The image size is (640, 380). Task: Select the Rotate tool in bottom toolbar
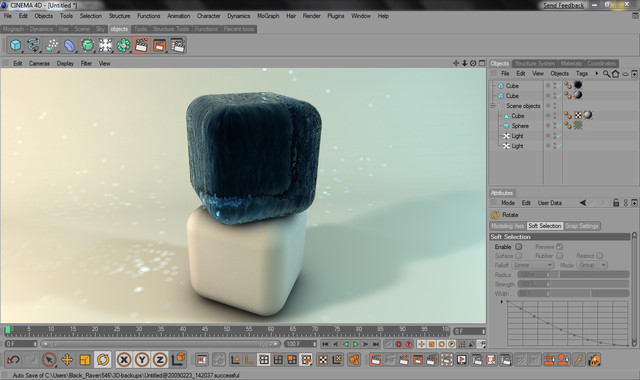pos(103,360)
